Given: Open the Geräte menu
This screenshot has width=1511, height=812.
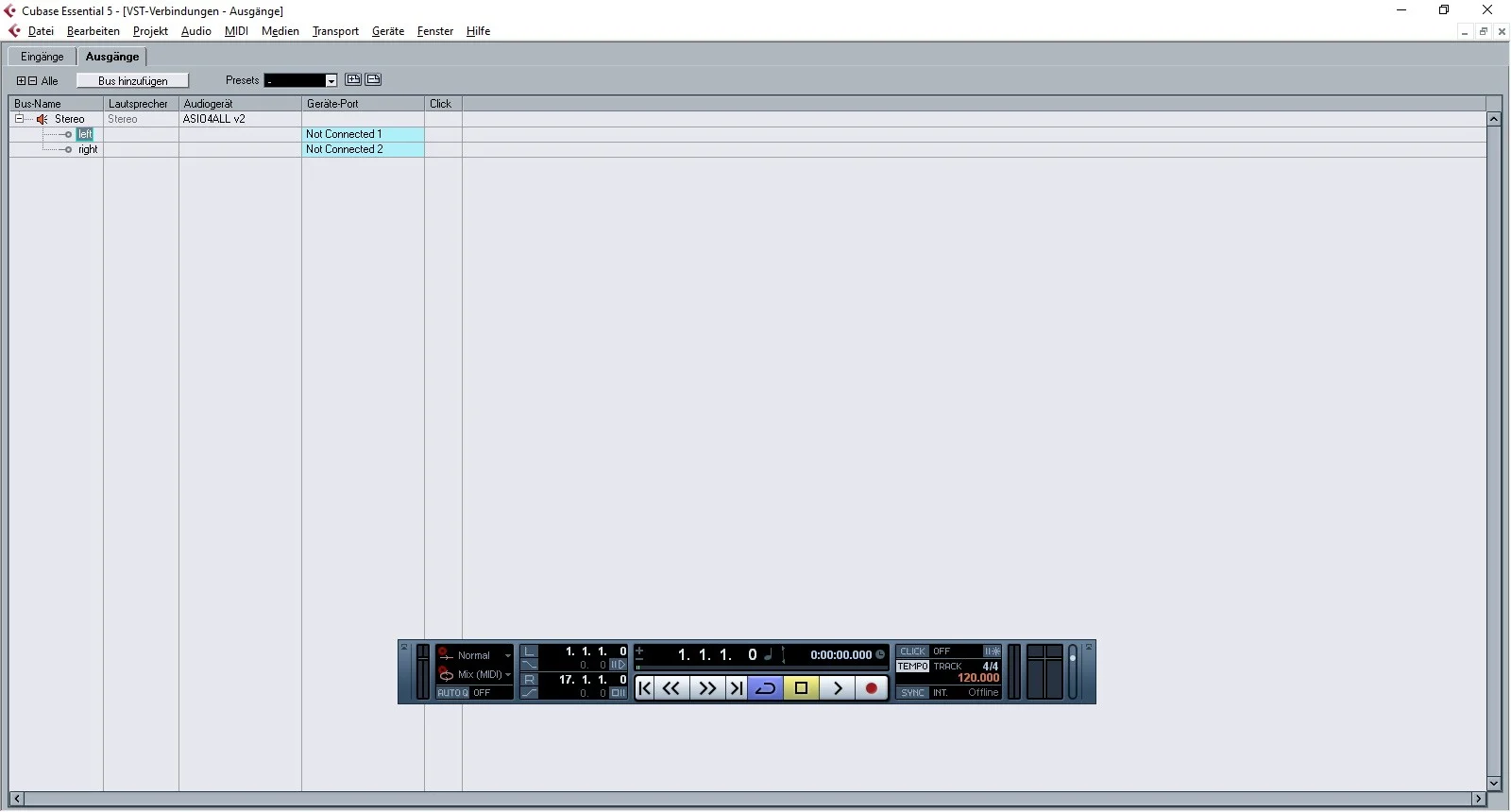Looking at the screenshot, I should click(388, 31).
